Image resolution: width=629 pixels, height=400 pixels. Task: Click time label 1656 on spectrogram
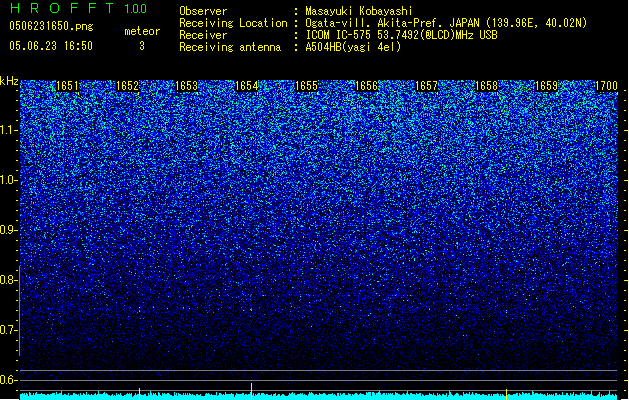(x=367, y=86)
